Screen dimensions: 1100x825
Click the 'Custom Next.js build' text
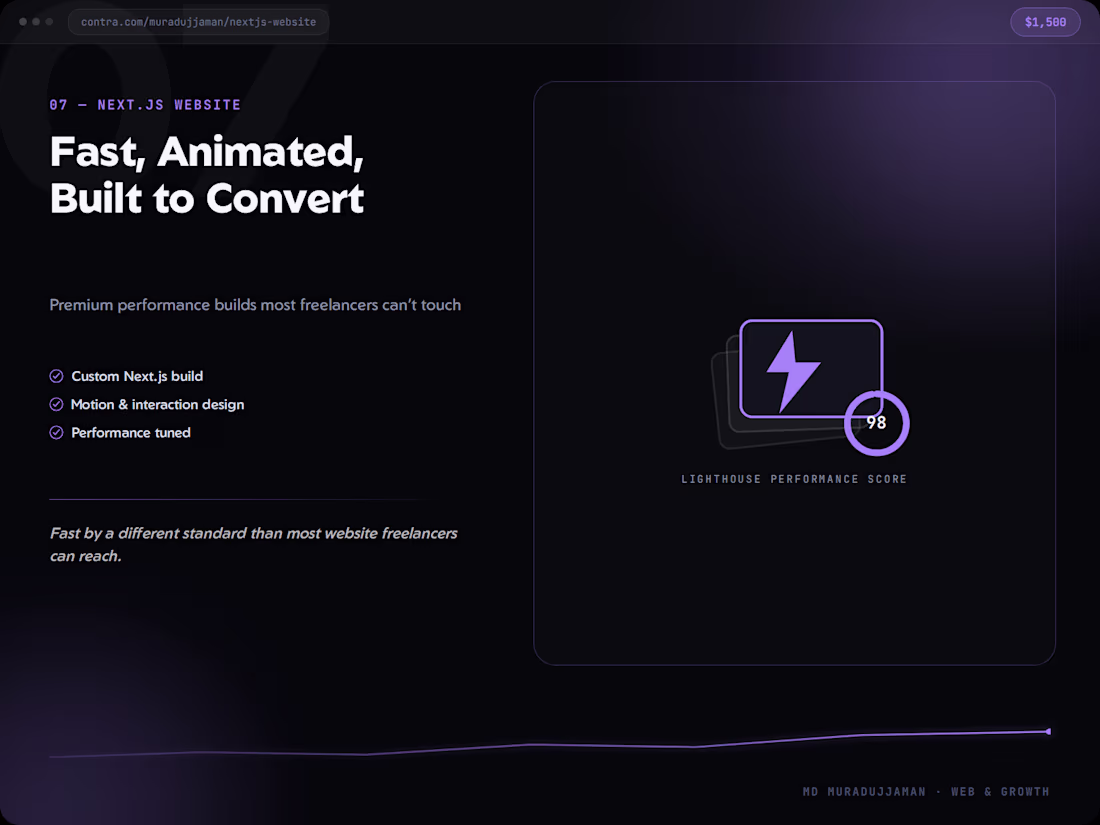pos(137,376)
